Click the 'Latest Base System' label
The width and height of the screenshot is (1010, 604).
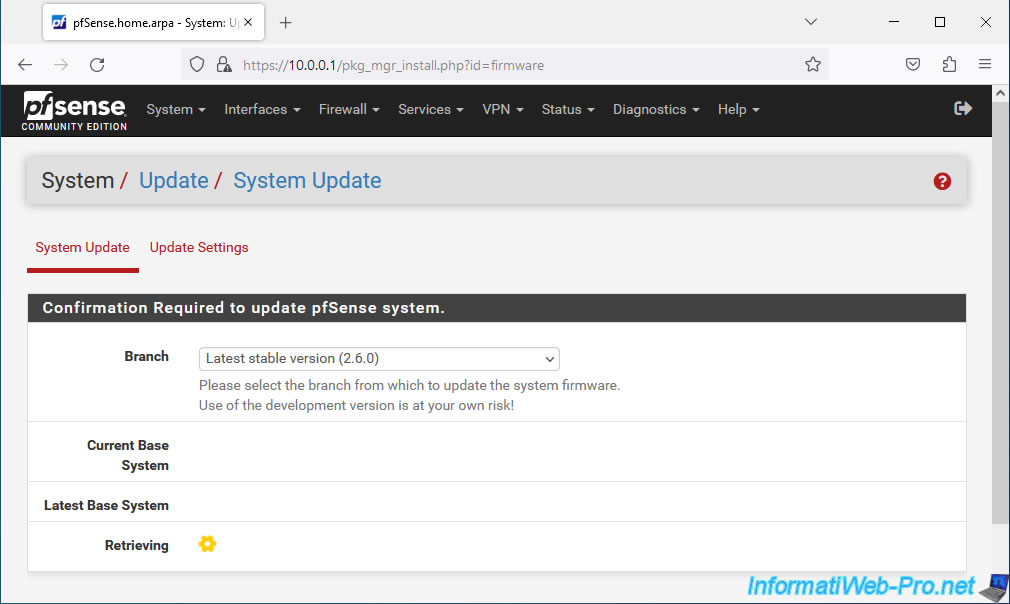[x=106, y=505]
